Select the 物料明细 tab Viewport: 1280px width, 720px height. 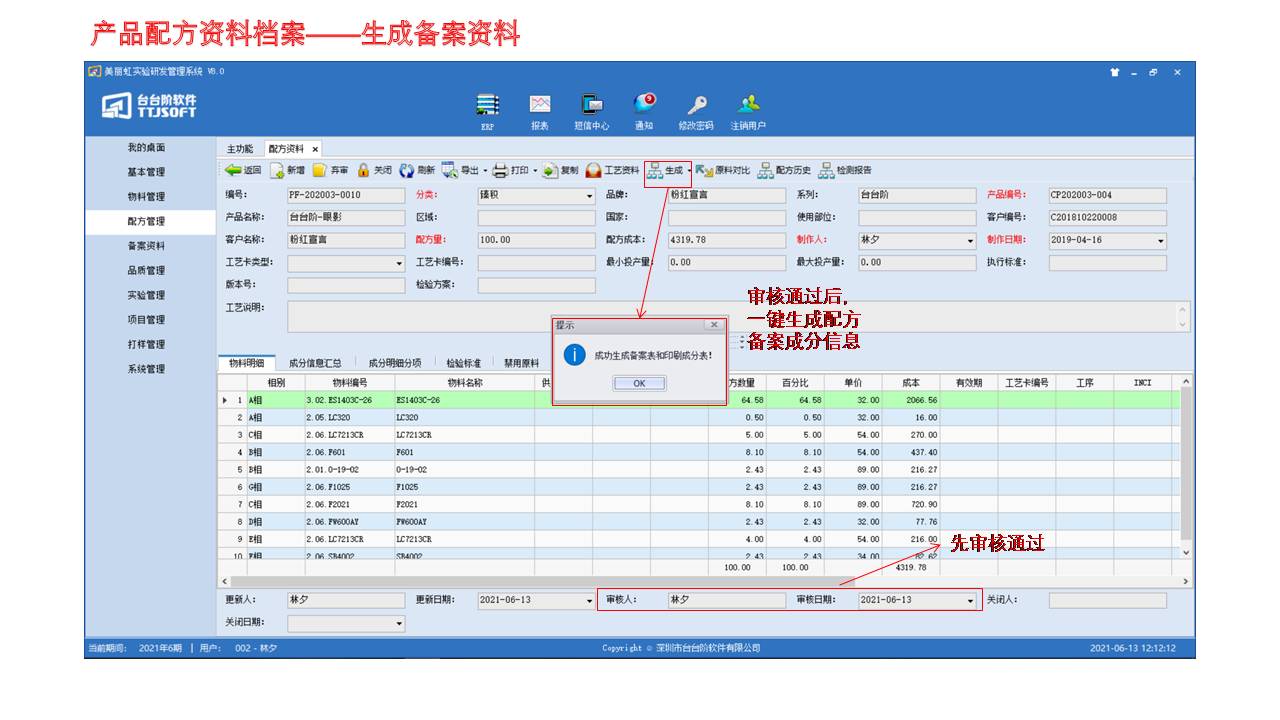click(x=246, y=363)
